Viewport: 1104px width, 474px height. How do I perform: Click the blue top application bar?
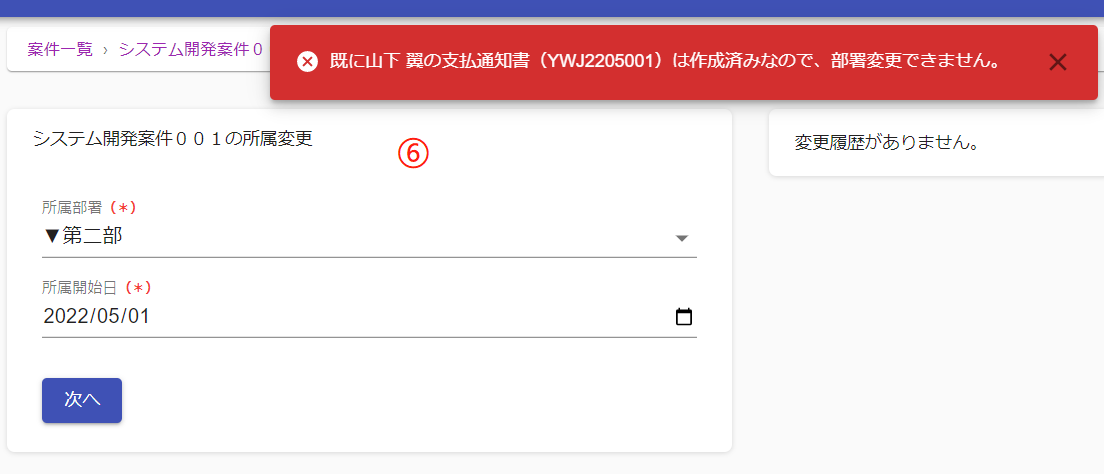(x=552, y=8)
